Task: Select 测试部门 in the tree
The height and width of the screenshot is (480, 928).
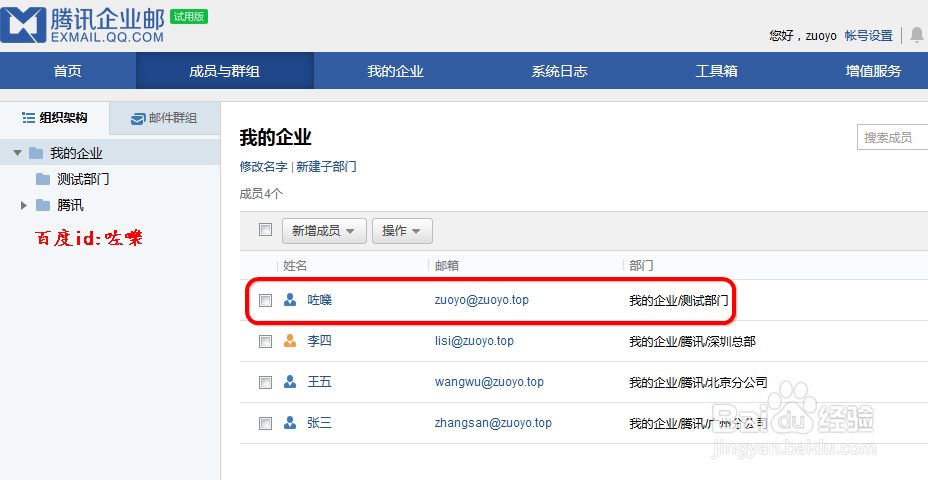Action: pos(83,179)
